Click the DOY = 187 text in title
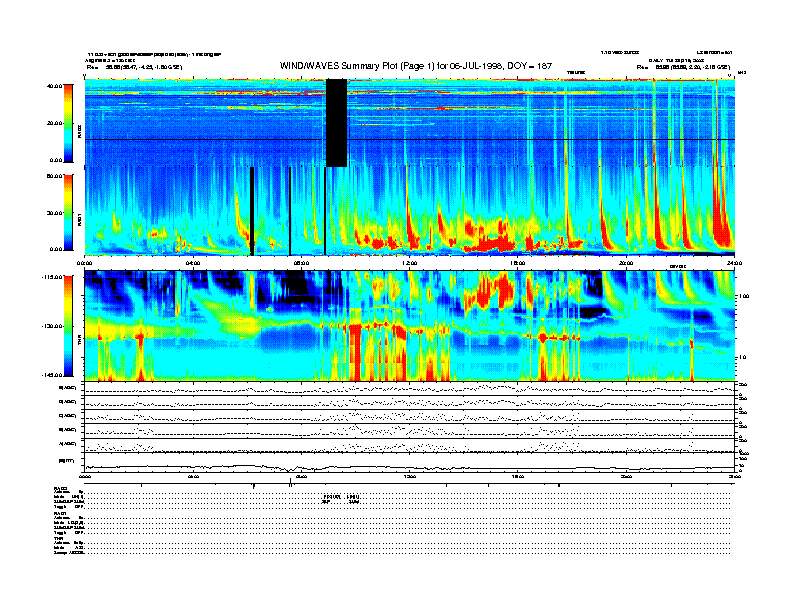Screen dimensions: 792x612 point(529,66)
